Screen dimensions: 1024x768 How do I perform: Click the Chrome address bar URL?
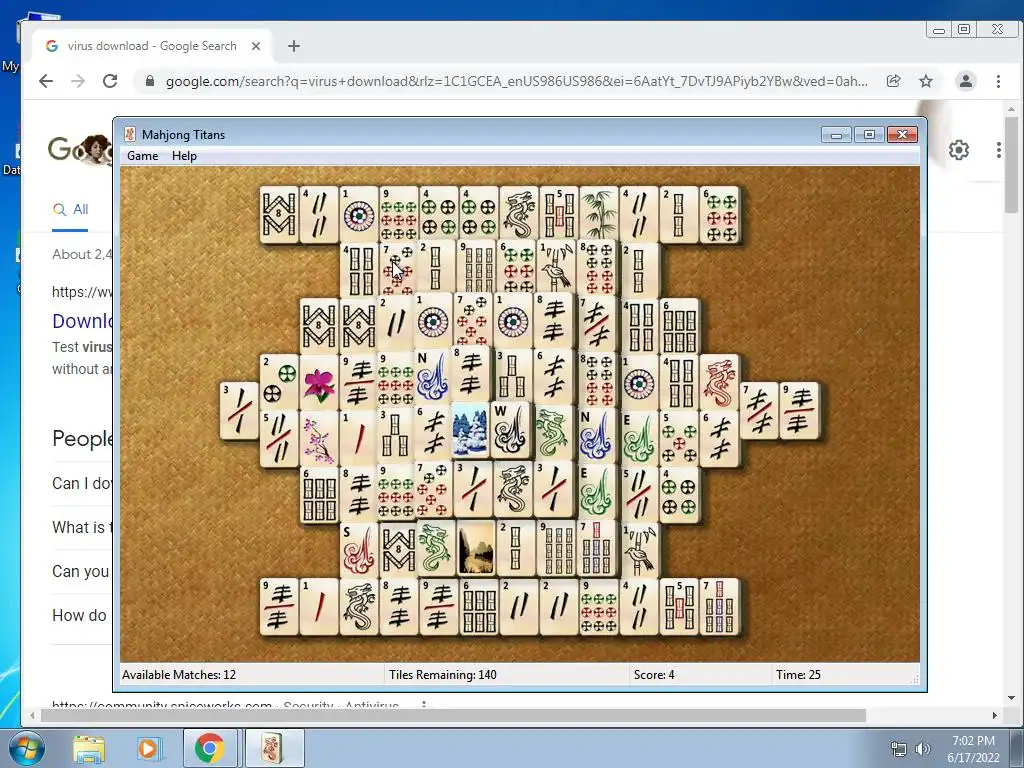coord(516,81)
